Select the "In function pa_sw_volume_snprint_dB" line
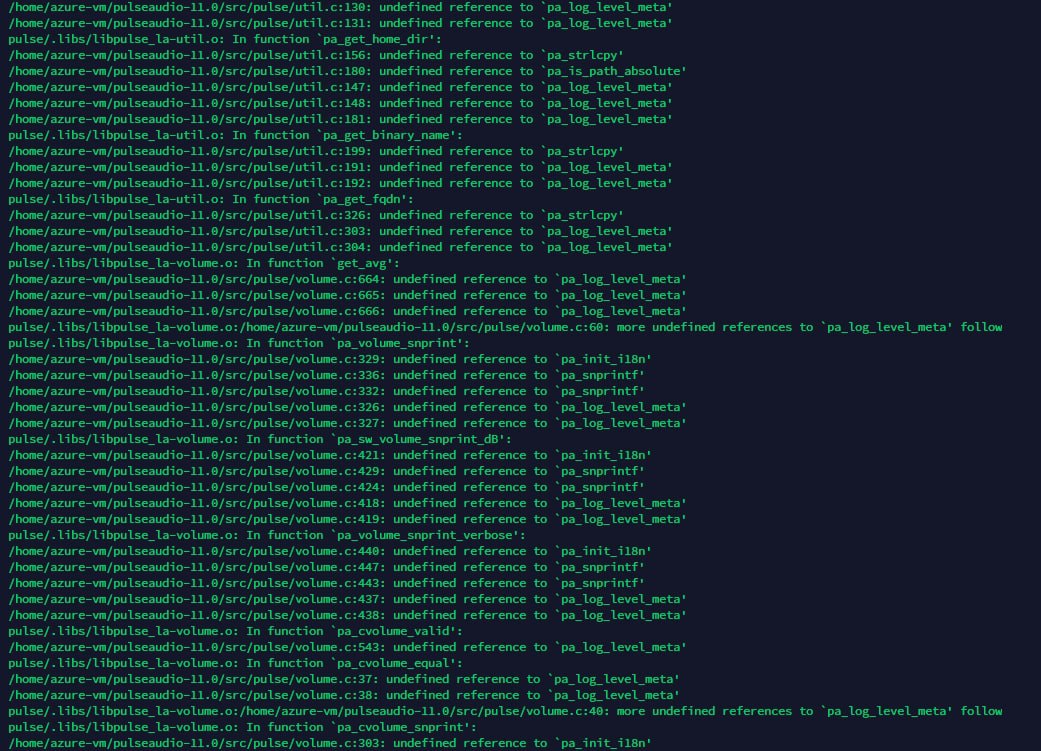1041x751 pixels. 260,439
